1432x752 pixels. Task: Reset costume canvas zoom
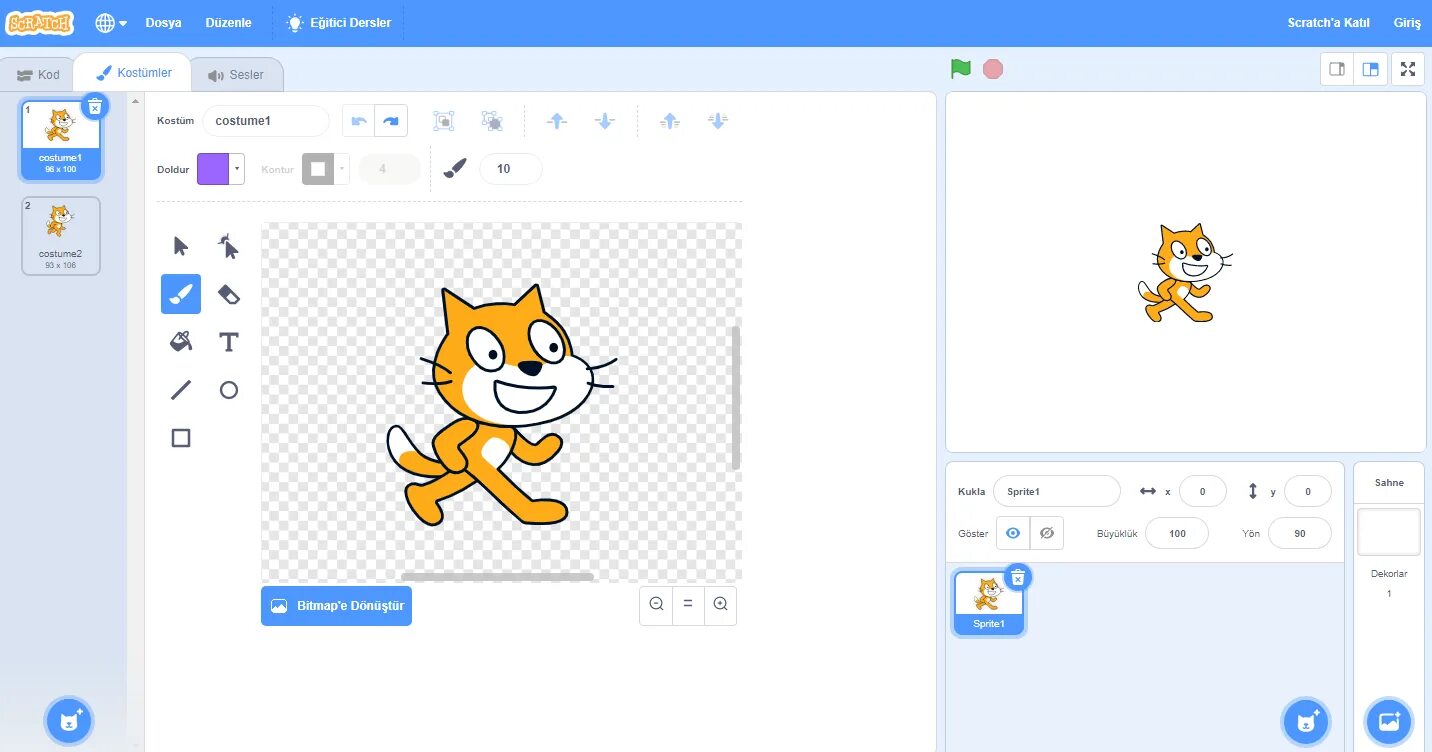pos(688,604)
